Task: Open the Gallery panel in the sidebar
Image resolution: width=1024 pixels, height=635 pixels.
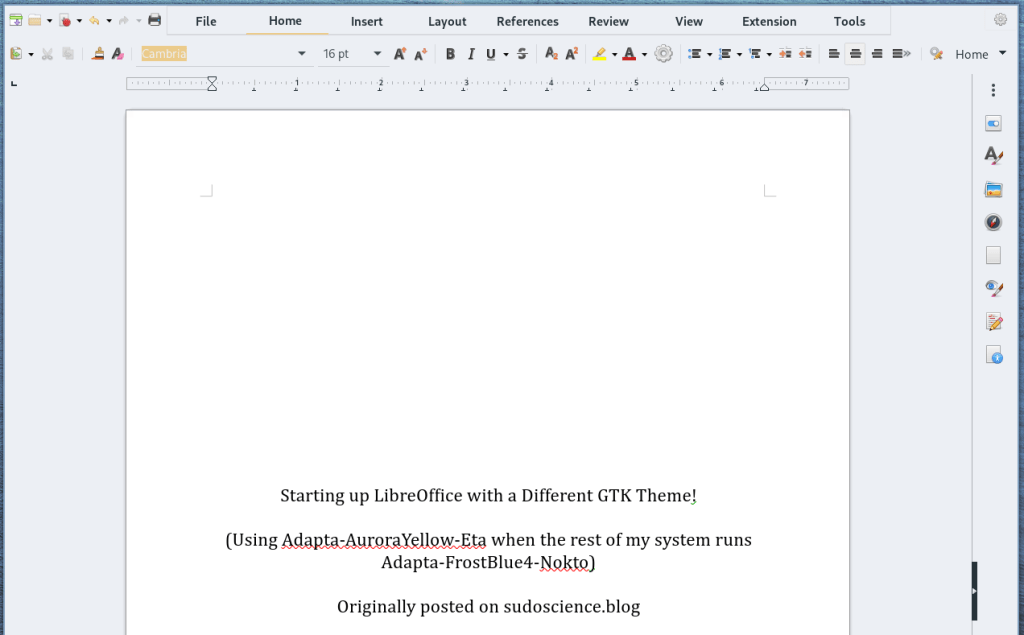Action: 993,188
